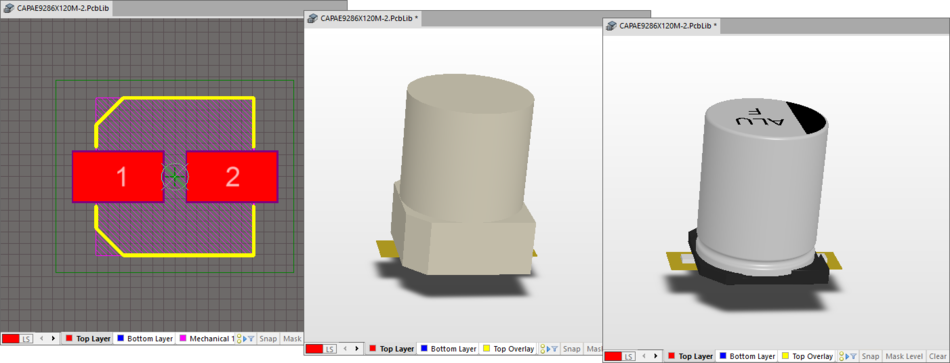Click the LS layer set button in left window
Screen dimensions: 950x363
[x=27, y=338]
